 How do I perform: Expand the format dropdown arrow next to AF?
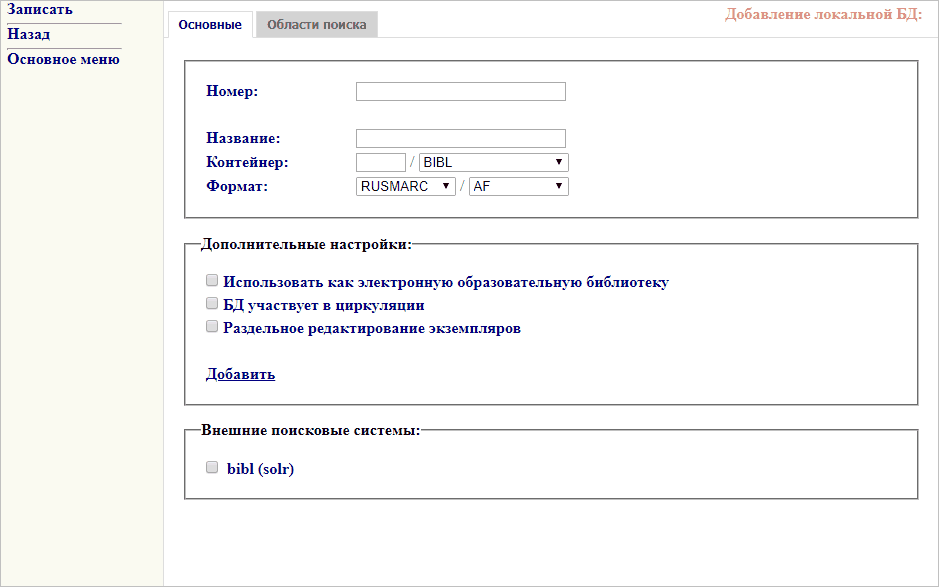pyautogui.click(x=560, y=185)
